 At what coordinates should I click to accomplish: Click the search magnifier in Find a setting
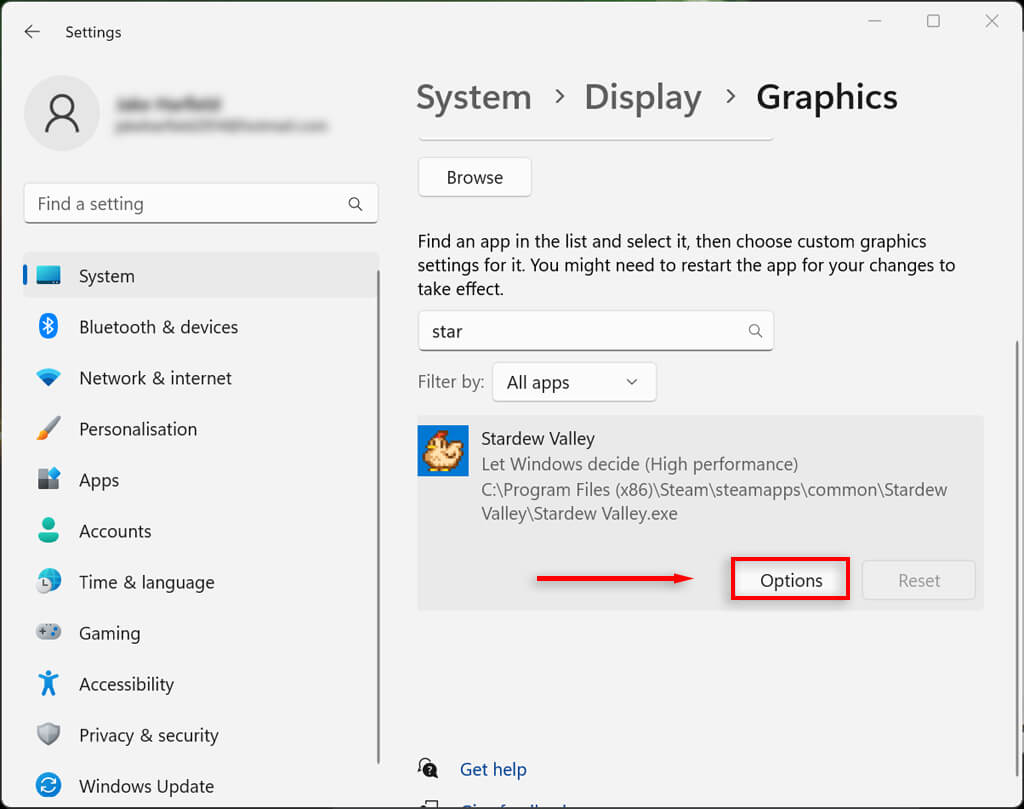pos(355,204)
